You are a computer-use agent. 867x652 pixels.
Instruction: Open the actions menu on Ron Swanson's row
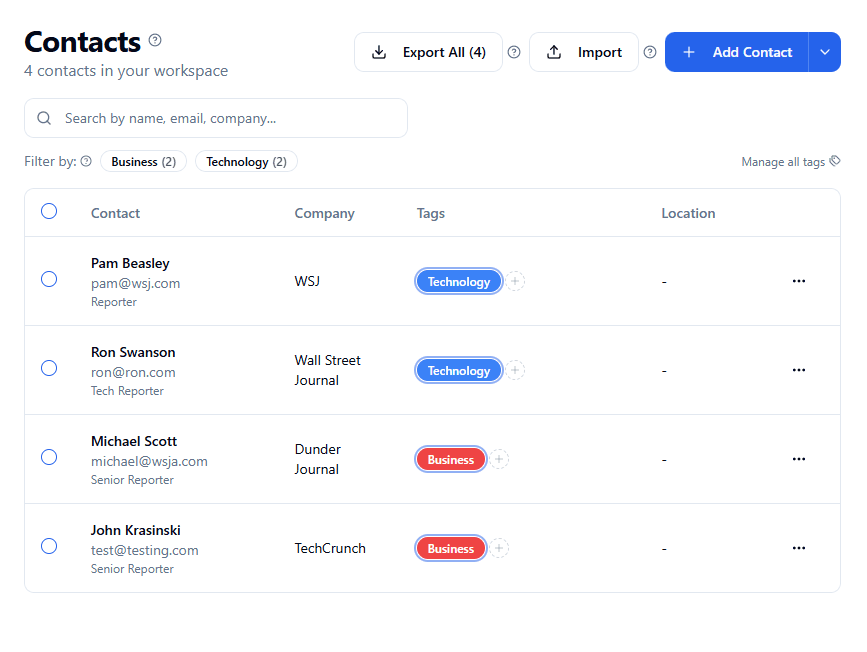(798, 370)
